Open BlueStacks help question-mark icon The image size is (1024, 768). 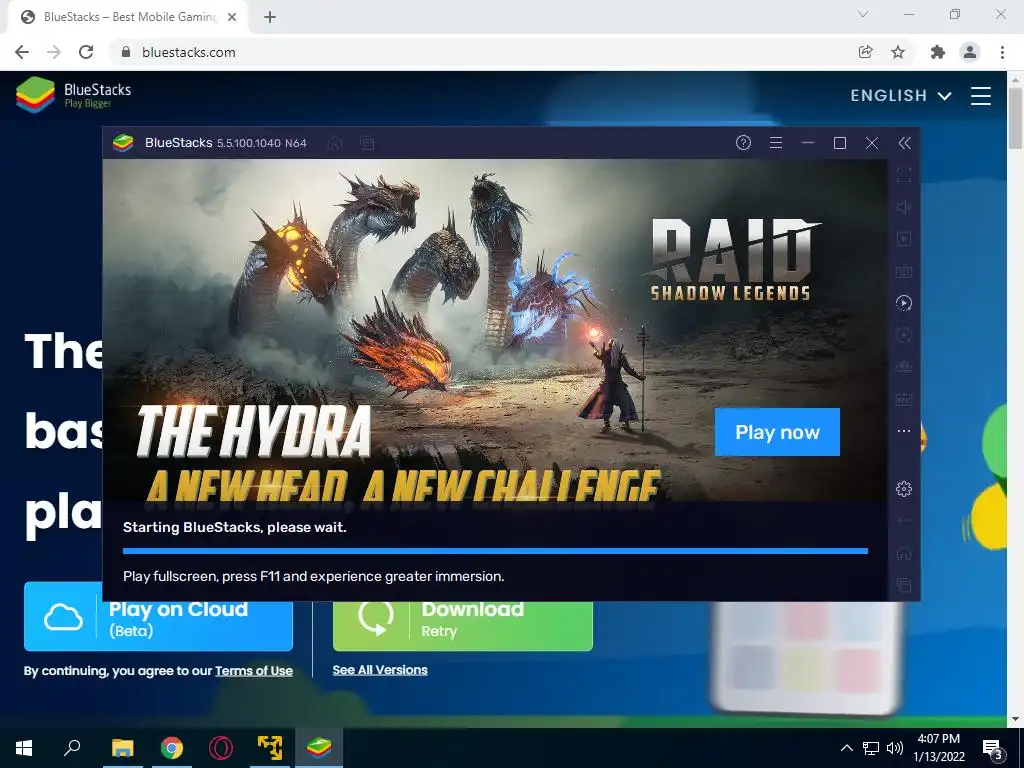click(x=743, y=142)
